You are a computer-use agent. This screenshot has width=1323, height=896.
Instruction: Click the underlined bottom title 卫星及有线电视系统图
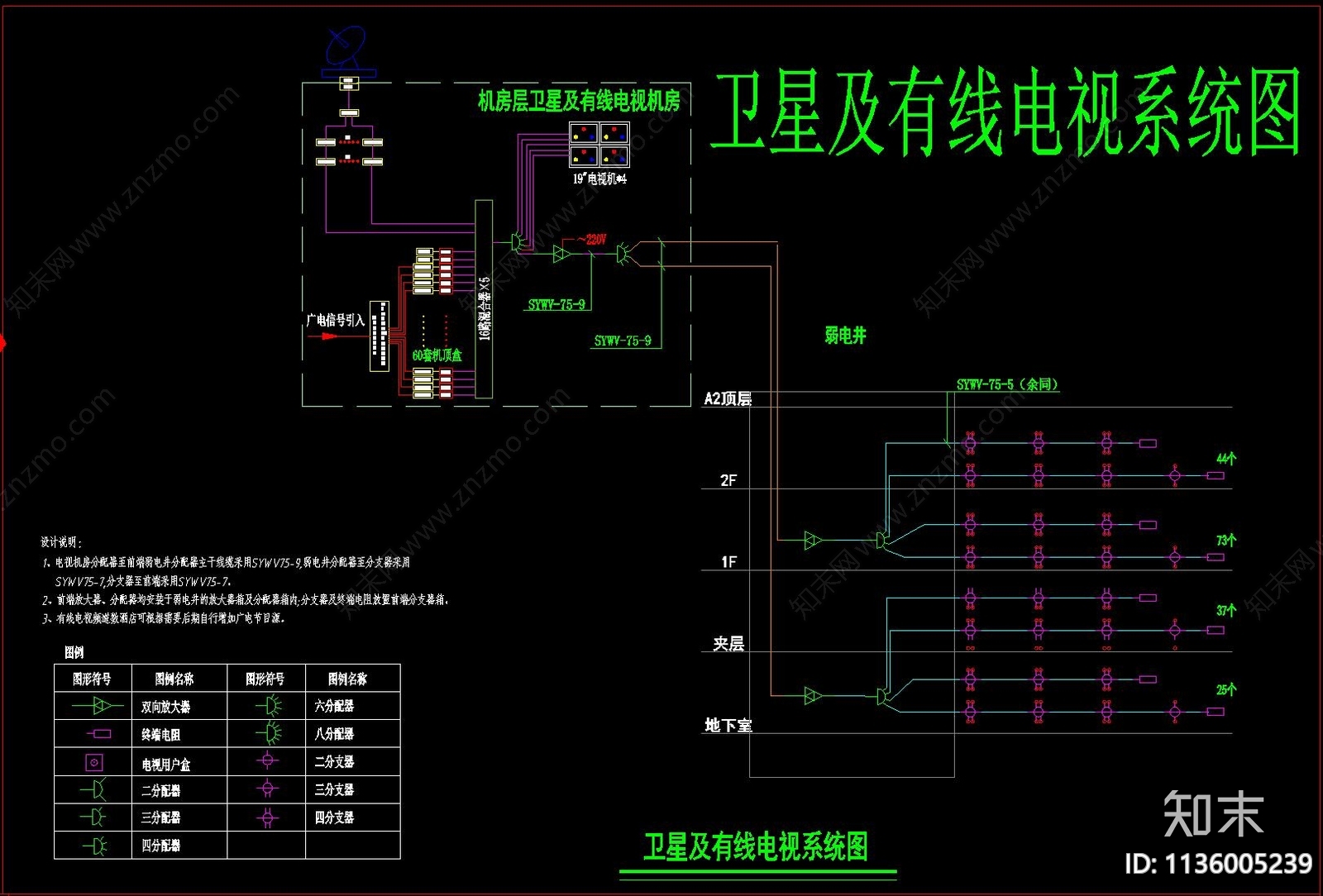756,846
